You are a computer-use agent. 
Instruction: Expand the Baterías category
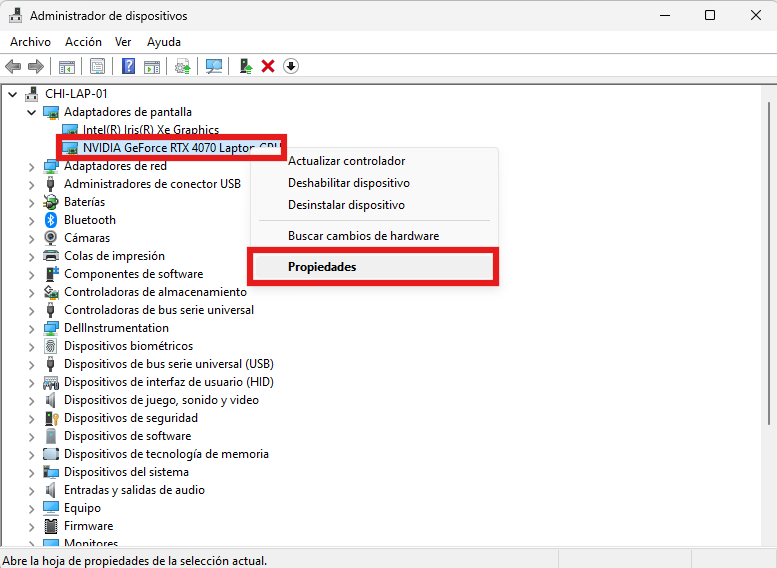pos(32,202)
